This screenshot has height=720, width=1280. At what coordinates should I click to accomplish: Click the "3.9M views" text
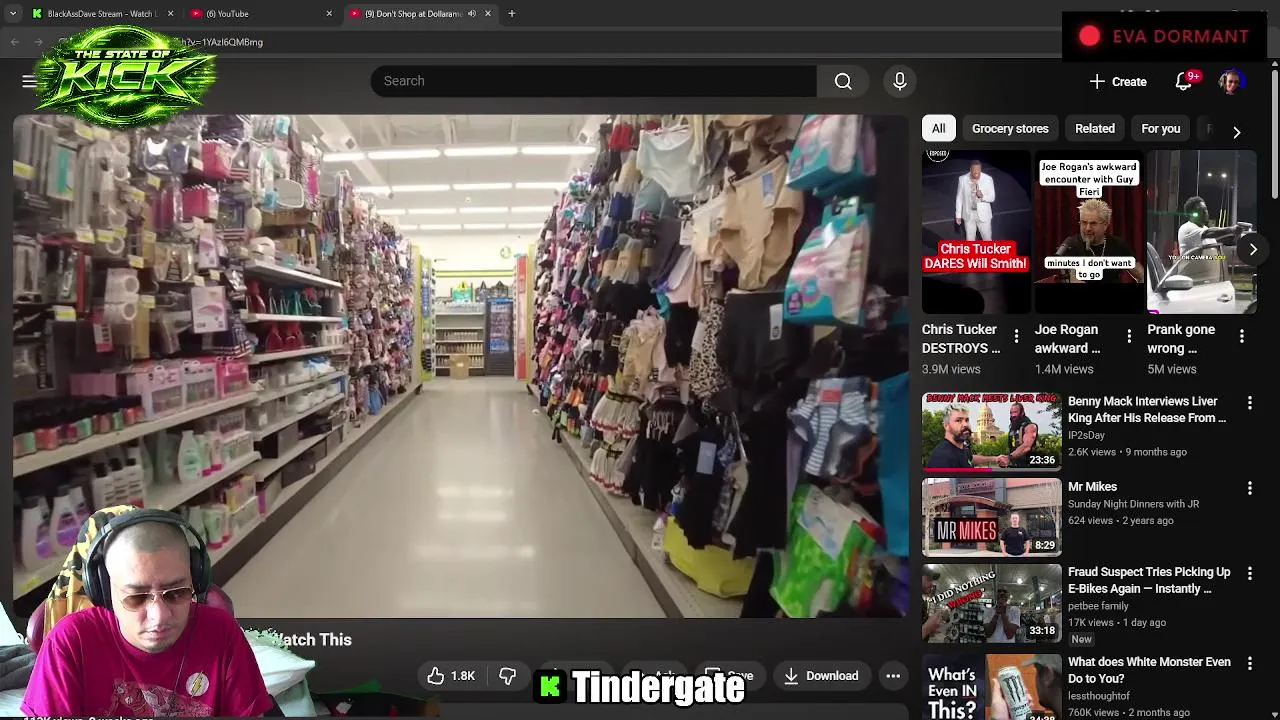(x=951, y=369)
